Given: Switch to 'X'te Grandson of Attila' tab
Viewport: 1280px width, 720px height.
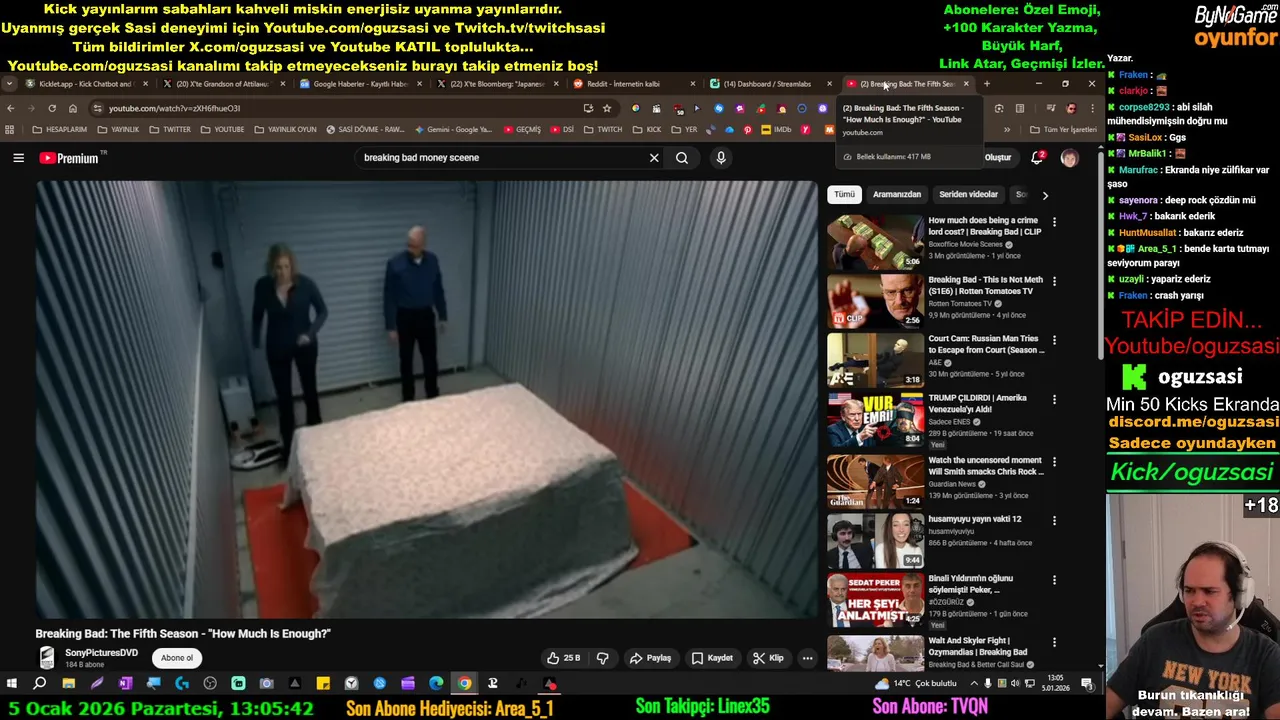Looking at the screenshot, I should [222, 84].
